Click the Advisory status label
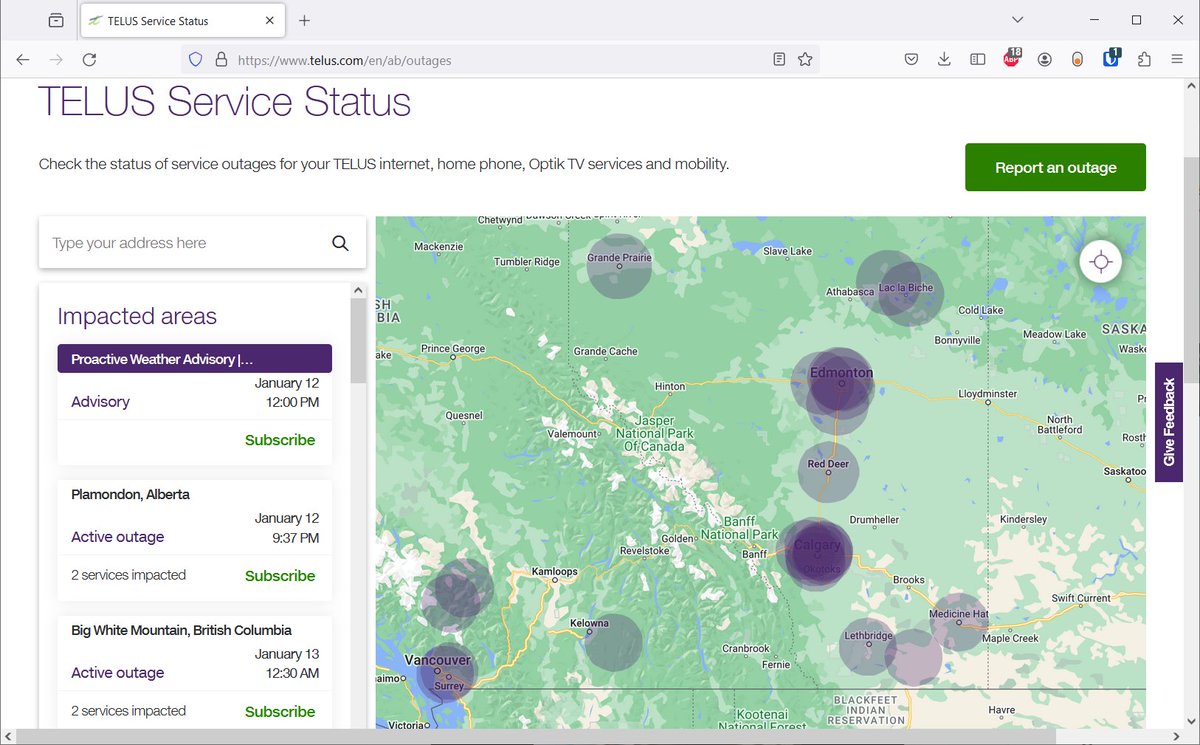This screenshot has width=1200, height=745. click(x=100, y=402)
